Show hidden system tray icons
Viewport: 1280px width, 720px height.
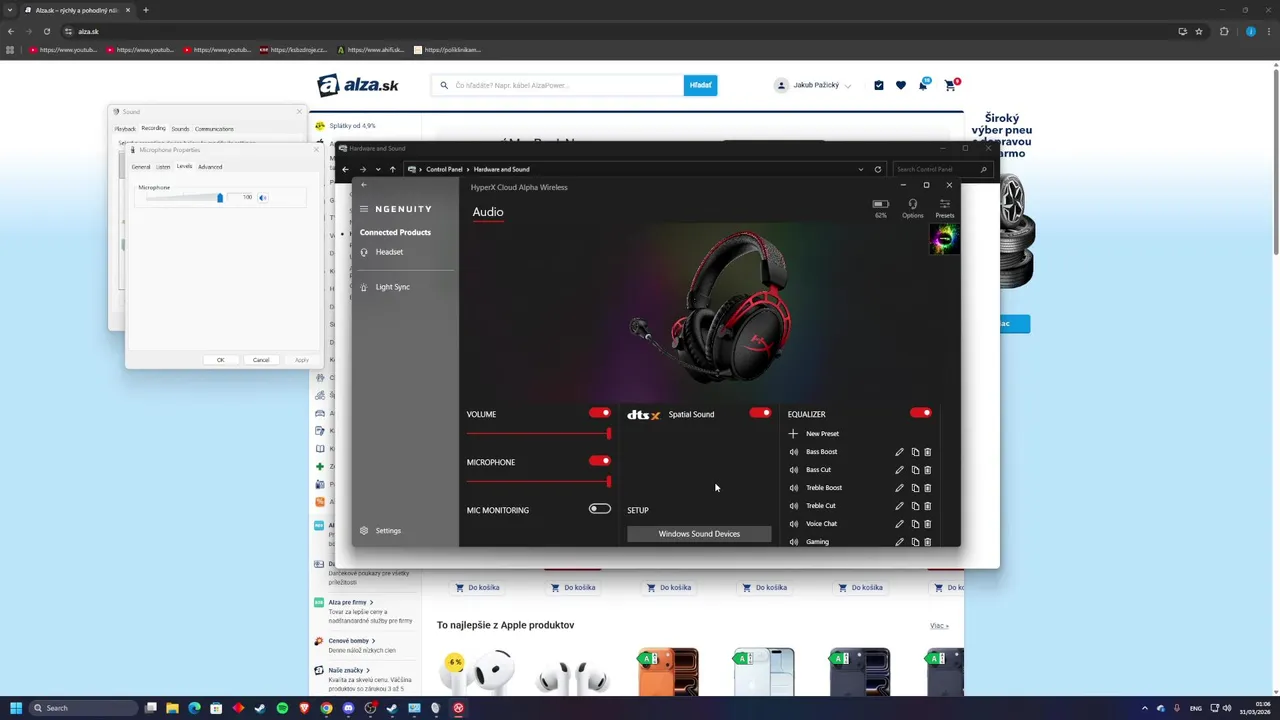[x=1145, y=708]
